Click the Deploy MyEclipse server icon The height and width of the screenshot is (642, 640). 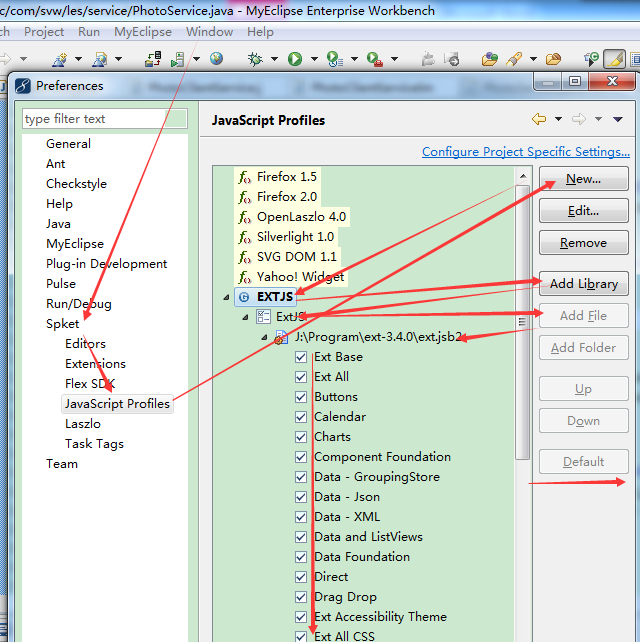153,59
